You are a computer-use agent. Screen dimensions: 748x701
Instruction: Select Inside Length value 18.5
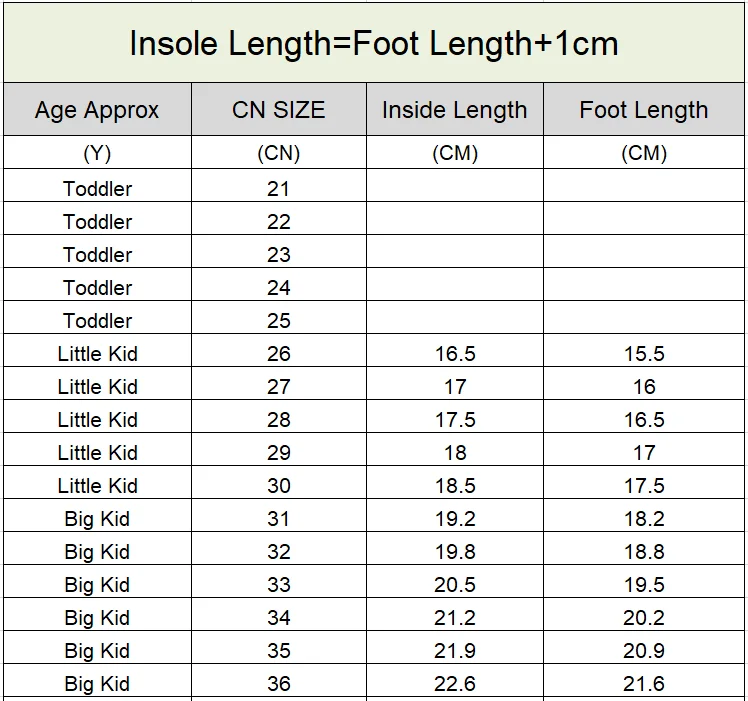pos(454,485)
